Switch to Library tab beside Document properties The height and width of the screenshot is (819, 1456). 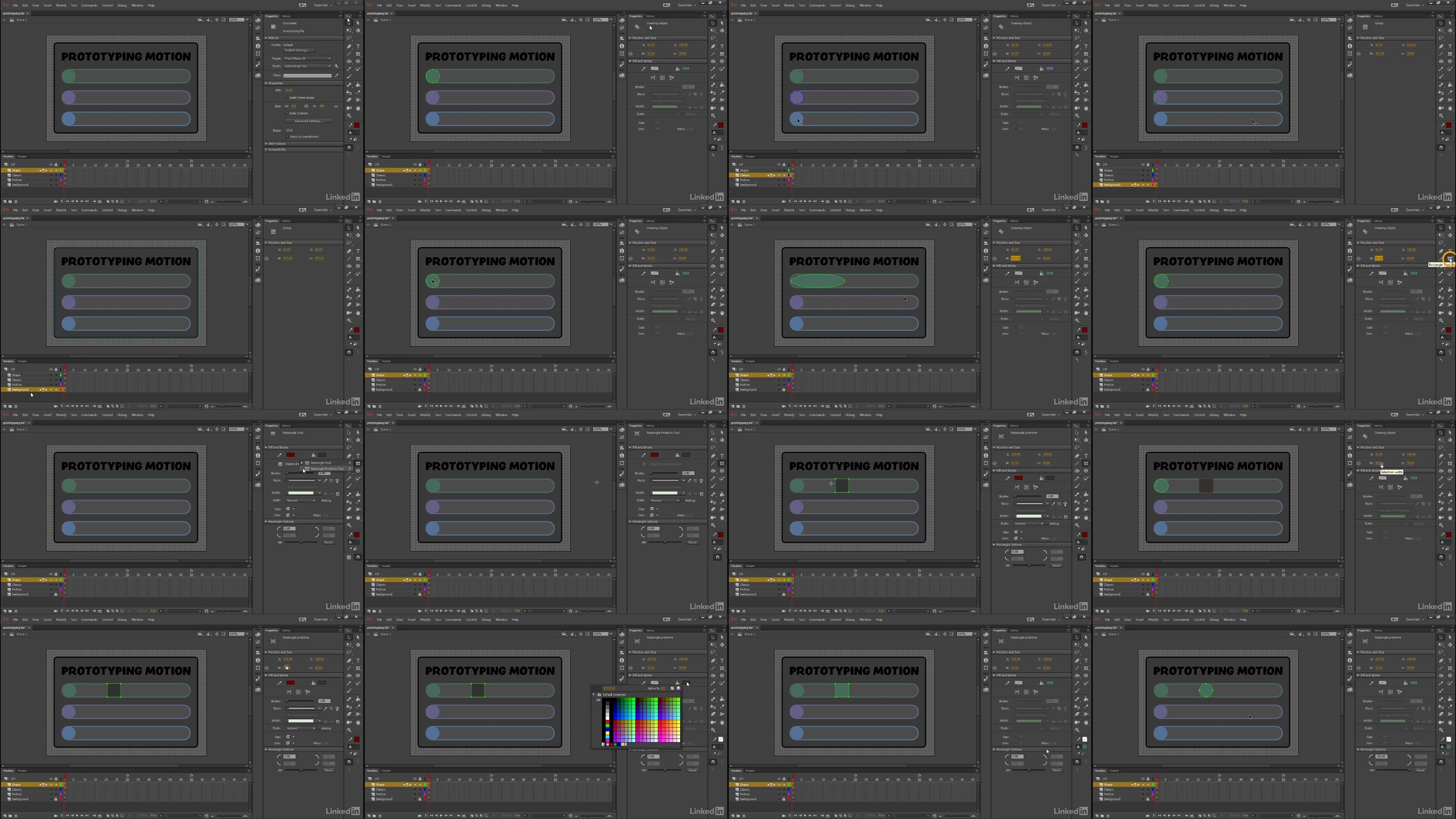pos(286,16)
